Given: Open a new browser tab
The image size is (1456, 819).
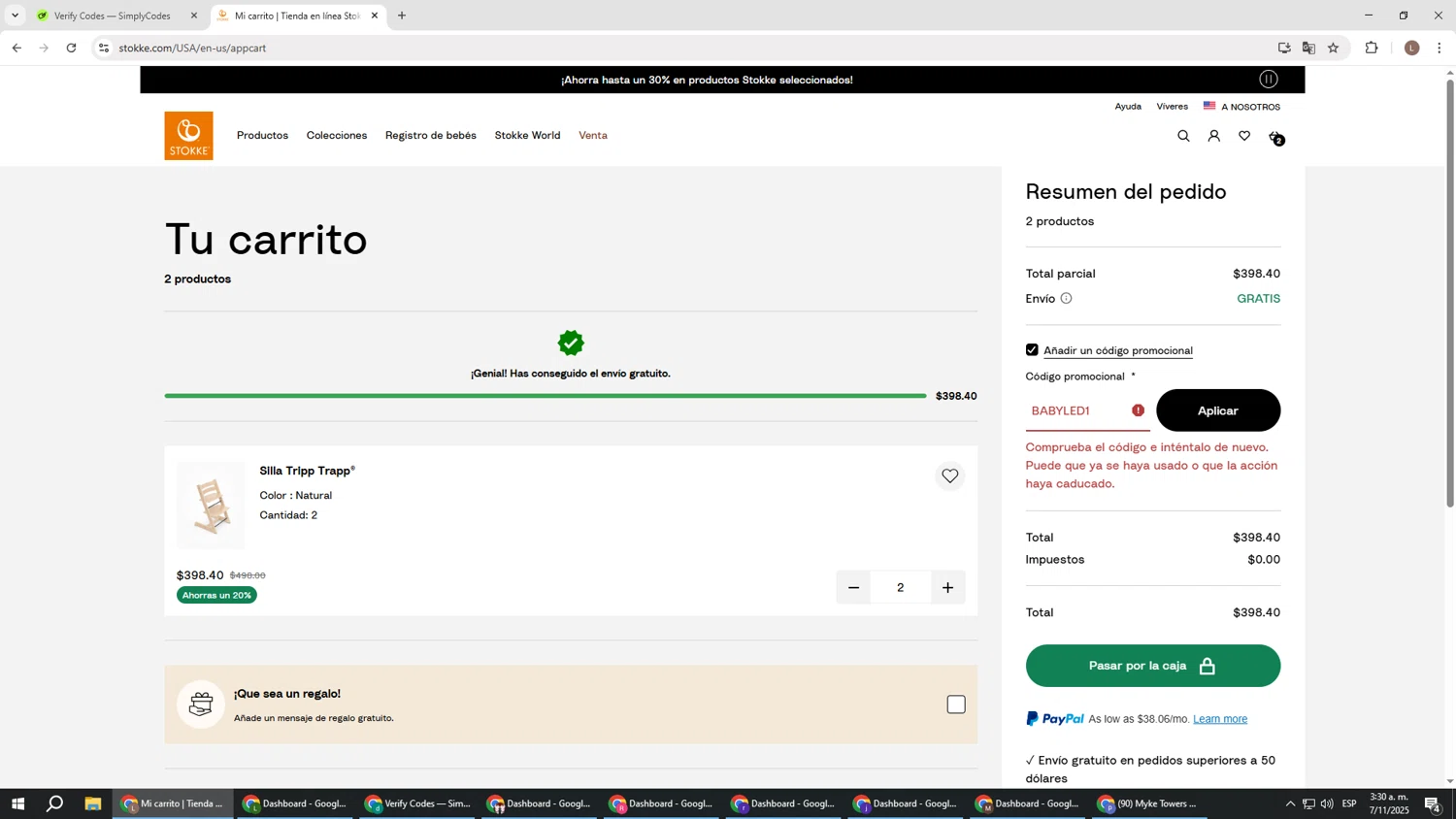Looking at the screenshot, I should [x=402, y=16].
